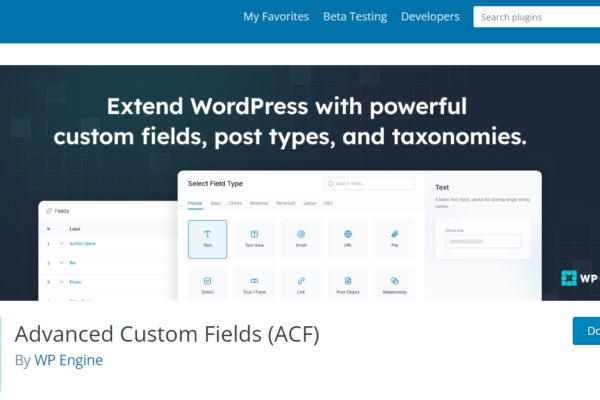Expand the Author Name field row chevron
The image size is (600, 400).
pyautogui.click(x=60, y=243)
